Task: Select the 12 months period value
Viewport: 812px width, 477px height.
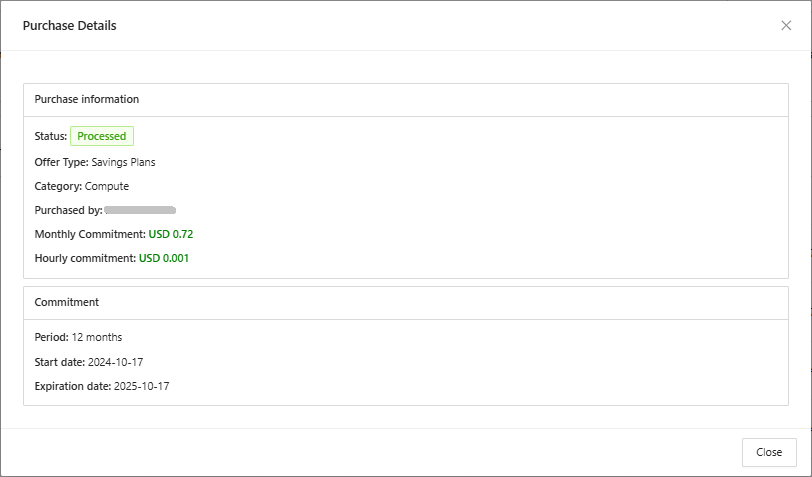Action: pyautogui.click(x=97, y=338)
